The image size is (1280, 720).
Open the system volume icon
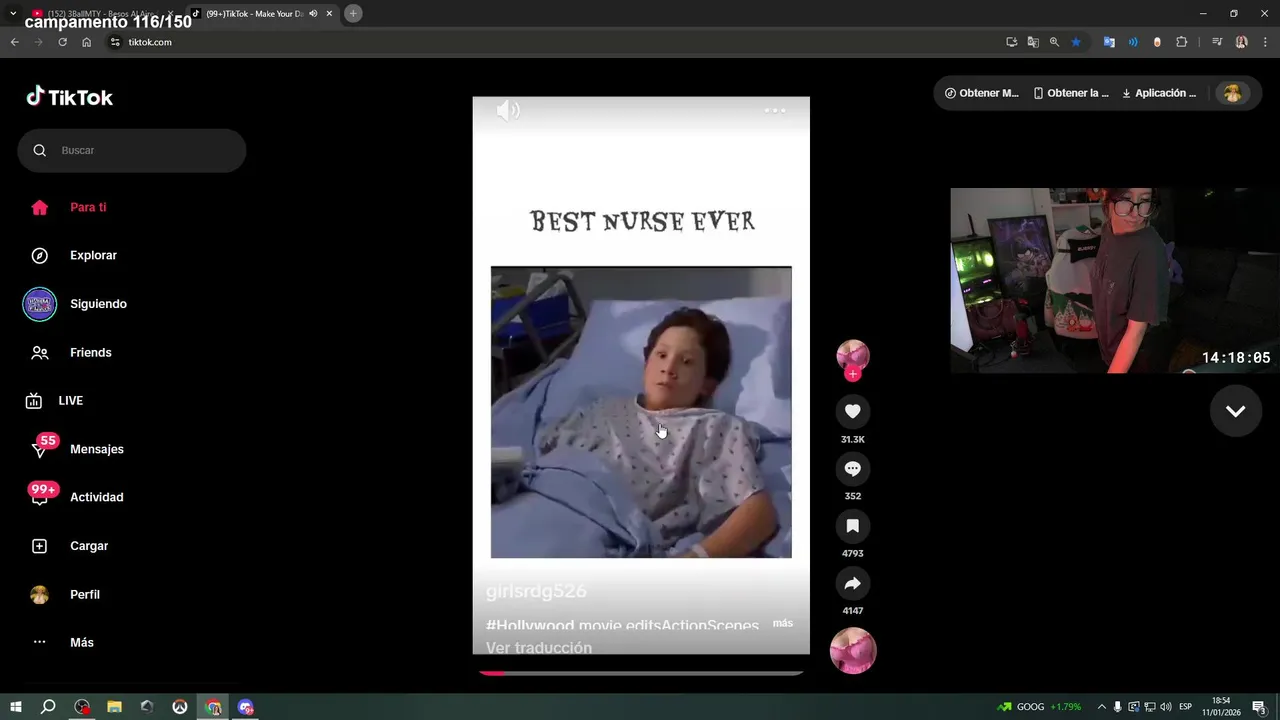tap(1166, 707)
